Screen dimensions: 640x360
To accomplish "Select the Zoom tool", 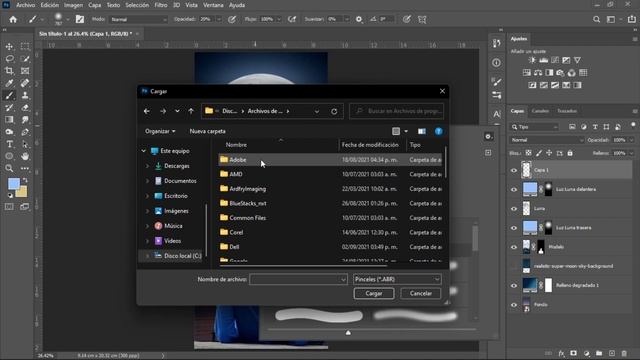I will 9,168.
